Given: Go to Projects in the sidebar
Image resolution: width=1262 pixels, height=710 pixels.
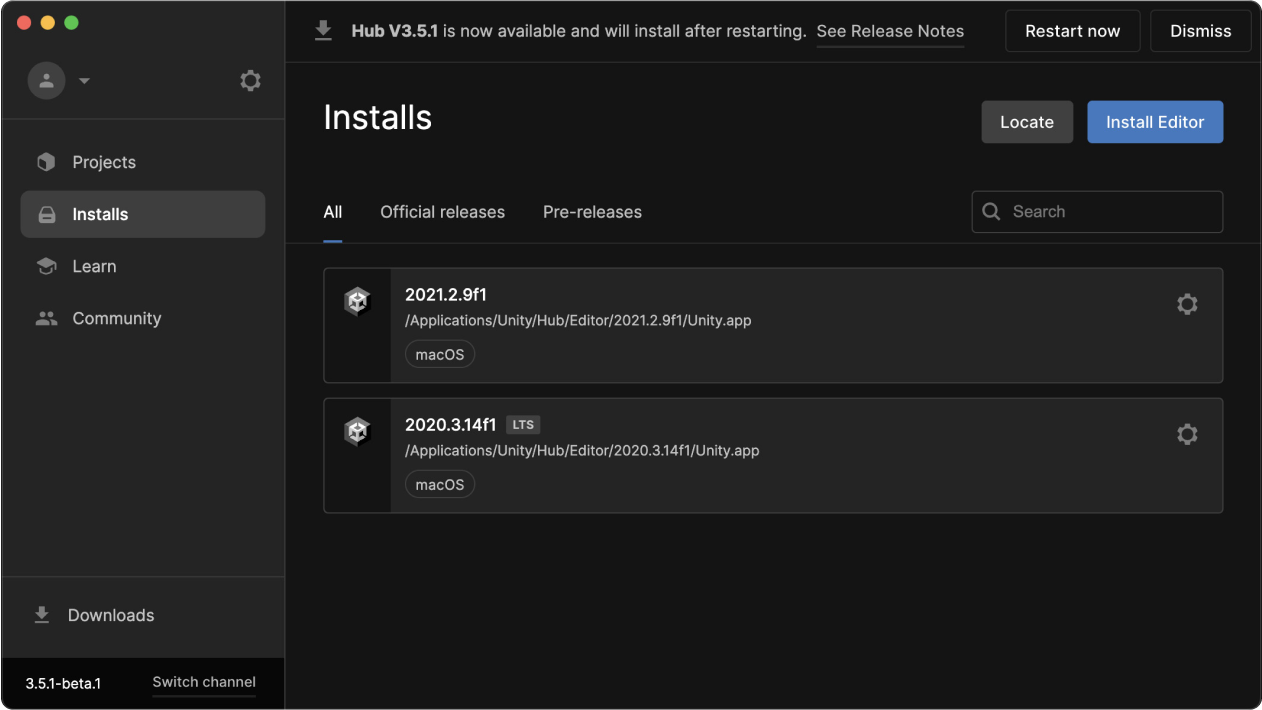Looking at the screenshot, I should pyautogui.click(x=103, y=162).
